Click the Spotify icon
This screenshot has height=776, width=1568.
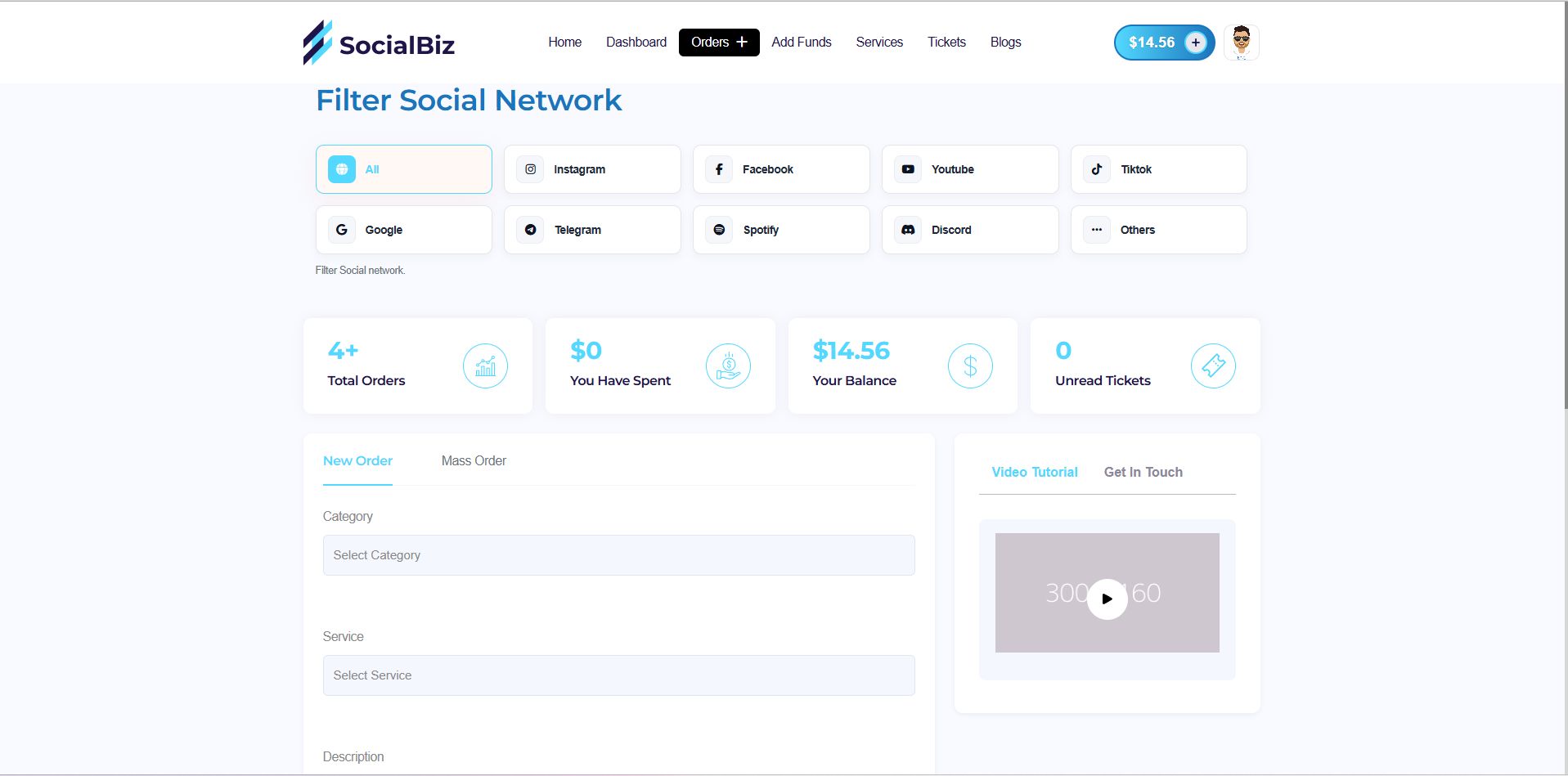tap(719, 230)
